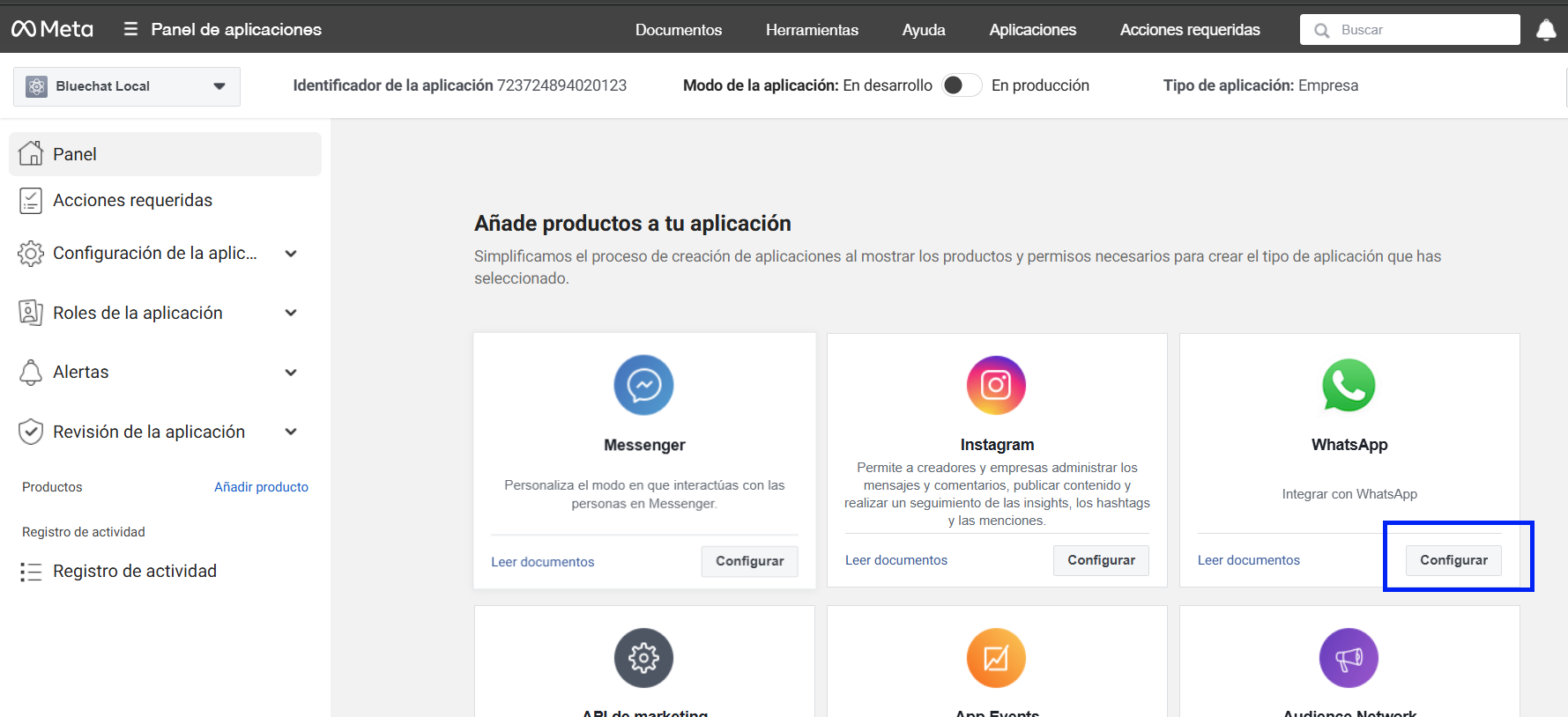Click the Meta logo
The width and height of the screenshot is (1568, 717).
click(x=52, y=29)
